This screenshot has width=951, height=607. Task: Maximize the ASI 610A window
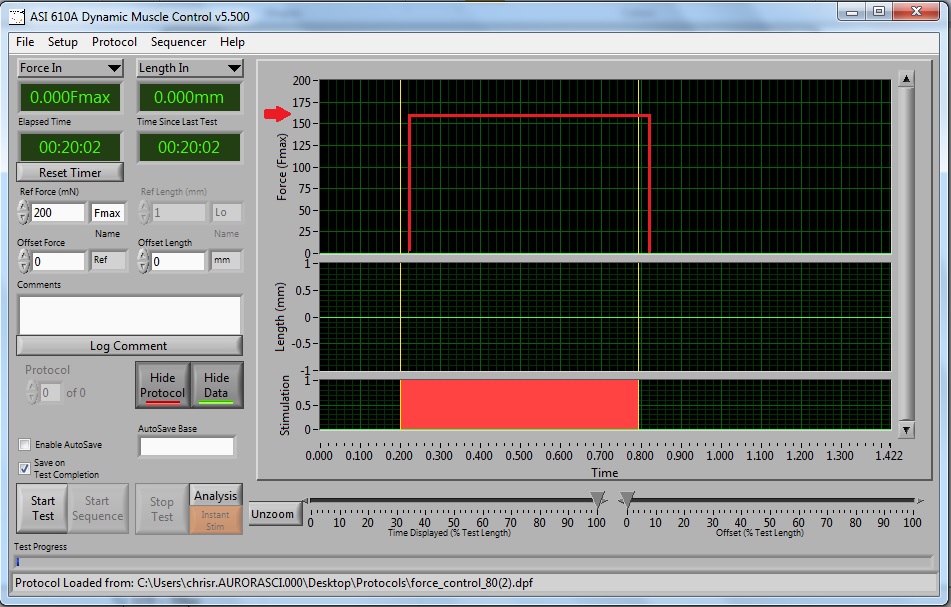pyautogui.click(x=879, y=12)
